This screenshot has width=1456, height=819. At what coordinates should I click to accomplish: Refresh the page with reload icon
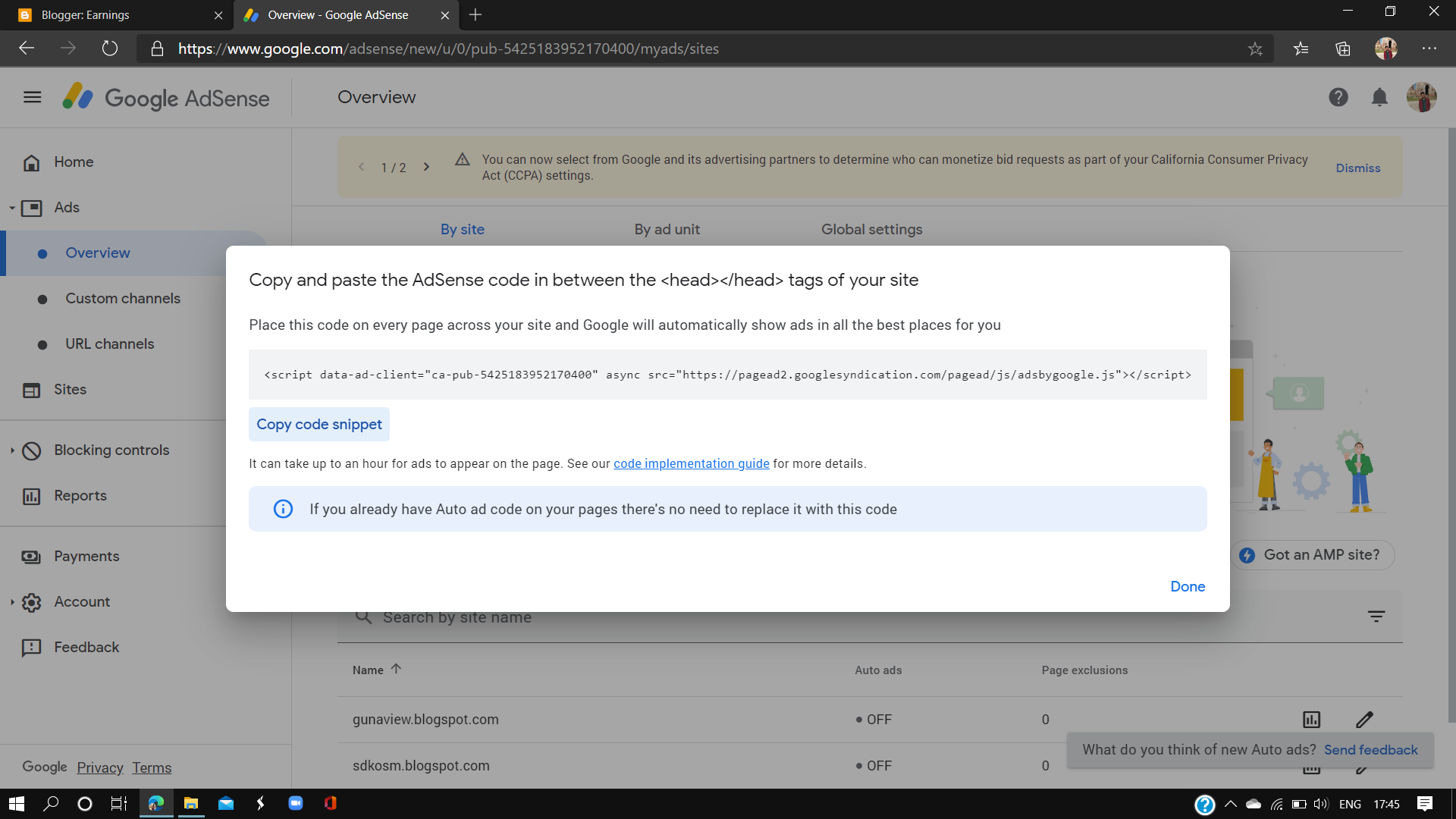pos(110,49)
